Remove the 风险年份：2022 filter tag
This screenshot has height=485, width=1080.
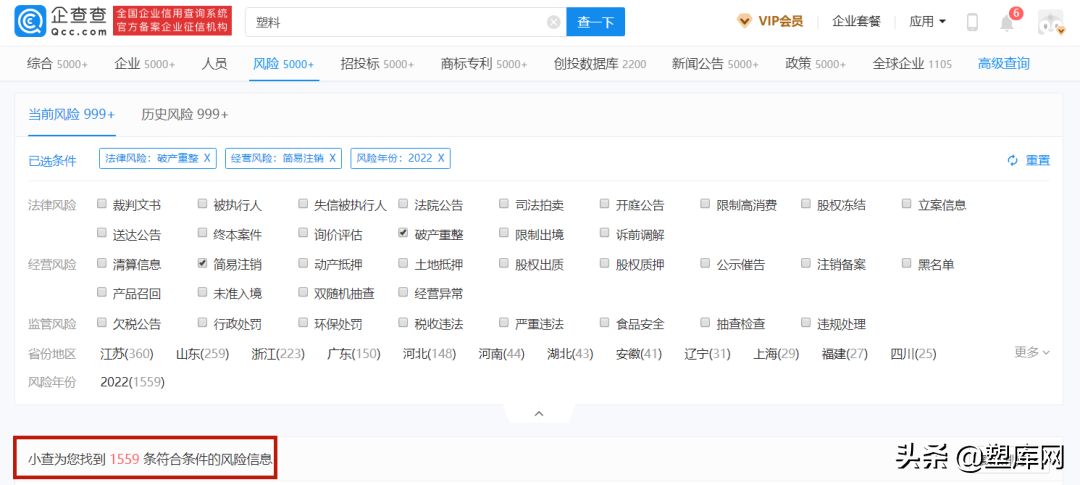click(x=441, y=158)
